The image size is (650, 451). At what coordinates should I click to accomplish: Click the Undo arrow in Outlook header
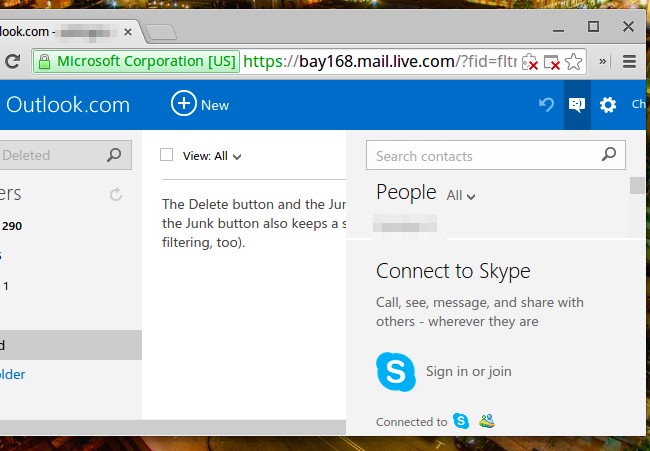tap(546, 104)
